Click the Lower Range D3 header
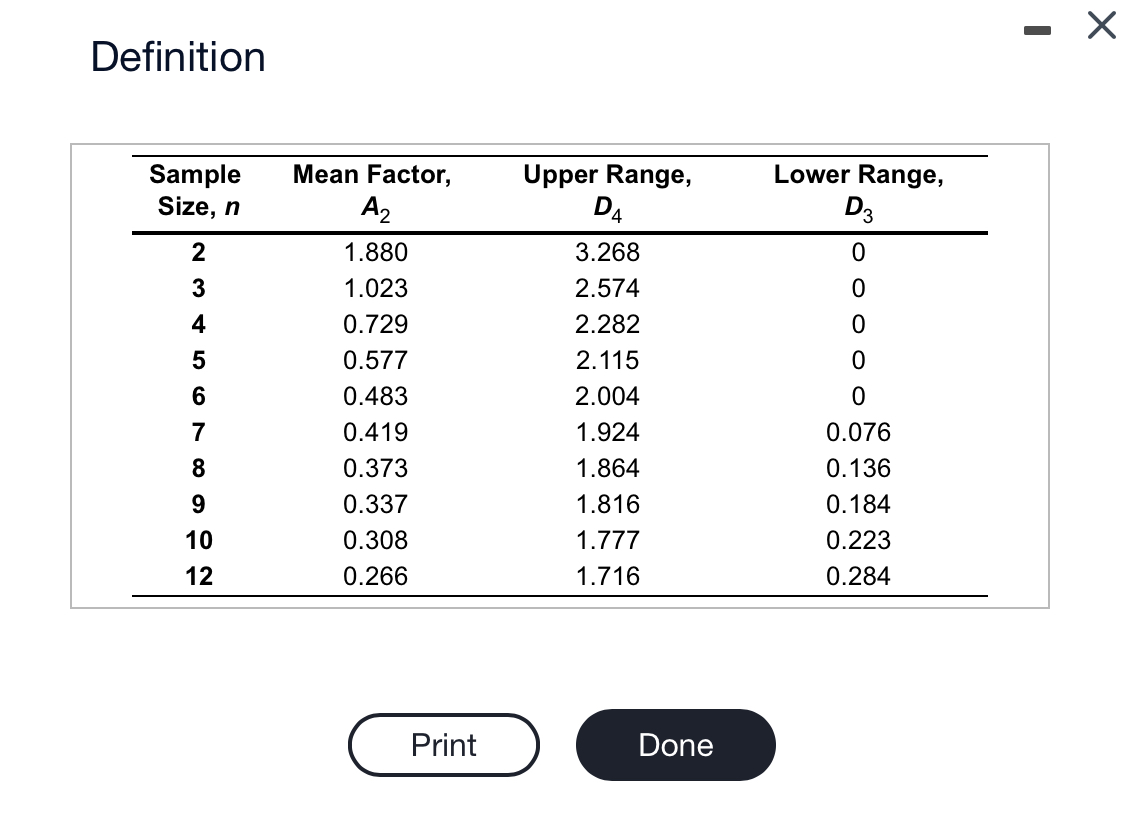 856,190
